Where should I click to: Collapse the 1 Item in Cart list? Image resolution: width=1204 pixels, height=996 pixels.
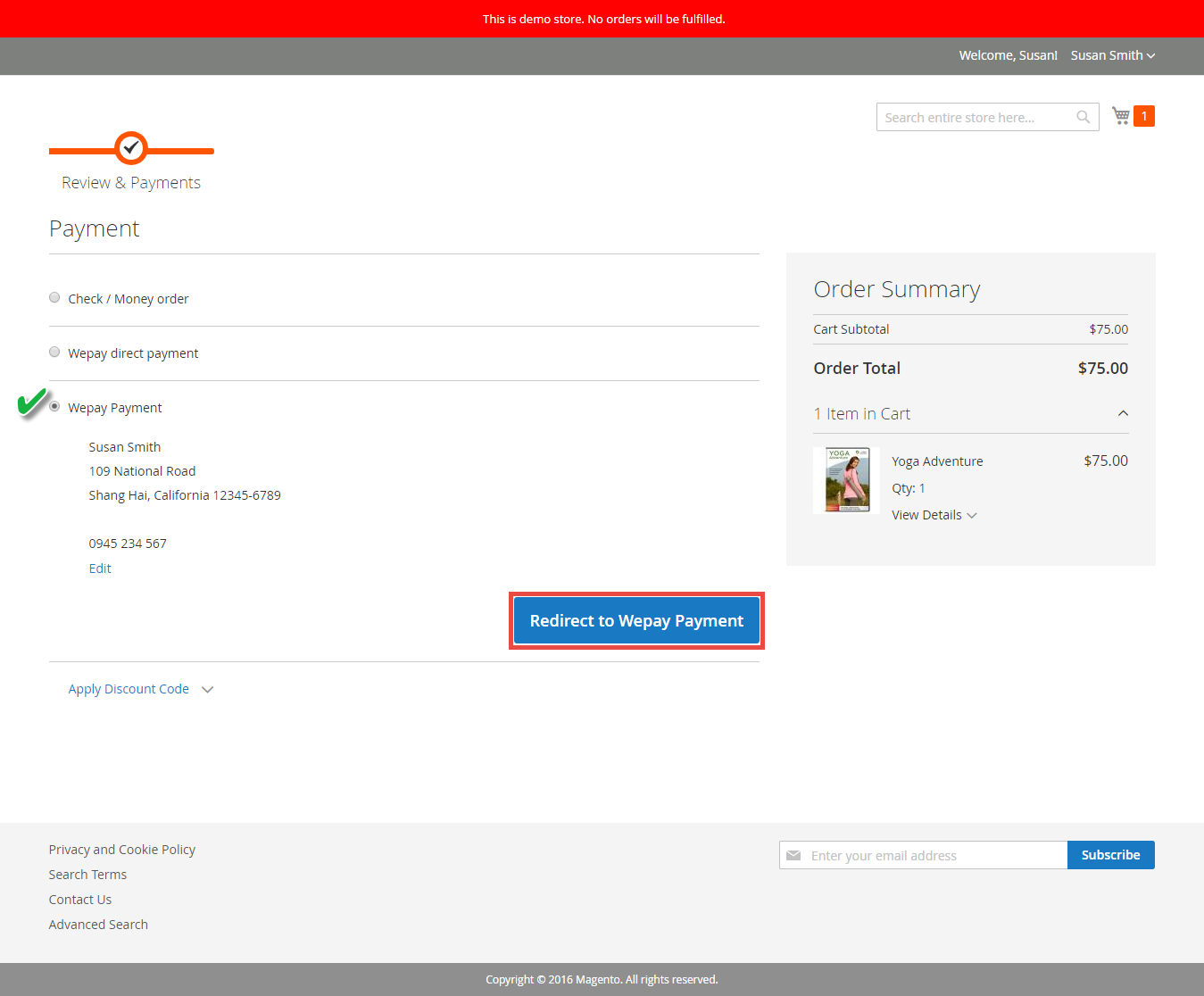coord(1123,413)
